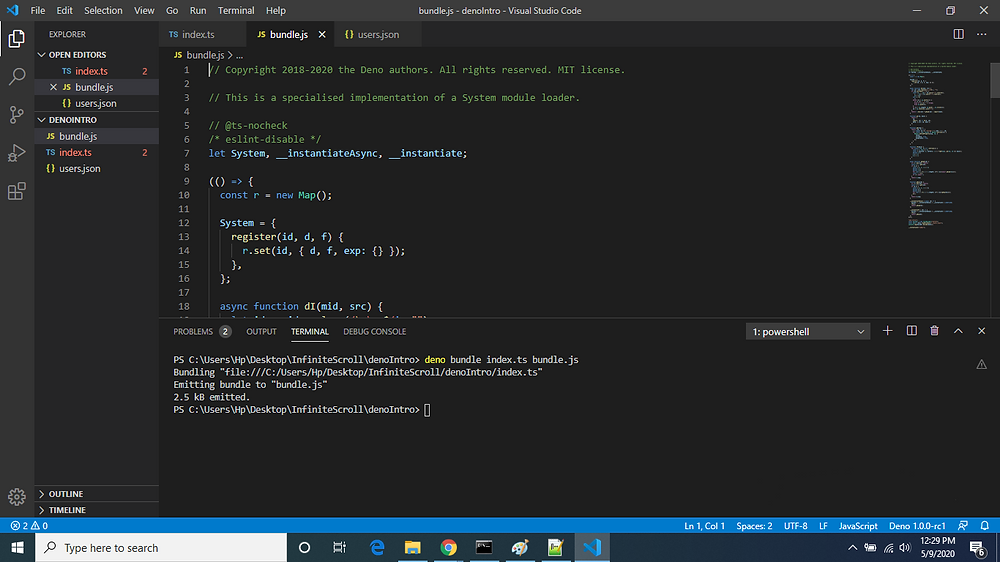The image size is (1000, 562).
Task: Change indentation via Spaces: 2
Action: coord(754,526)
